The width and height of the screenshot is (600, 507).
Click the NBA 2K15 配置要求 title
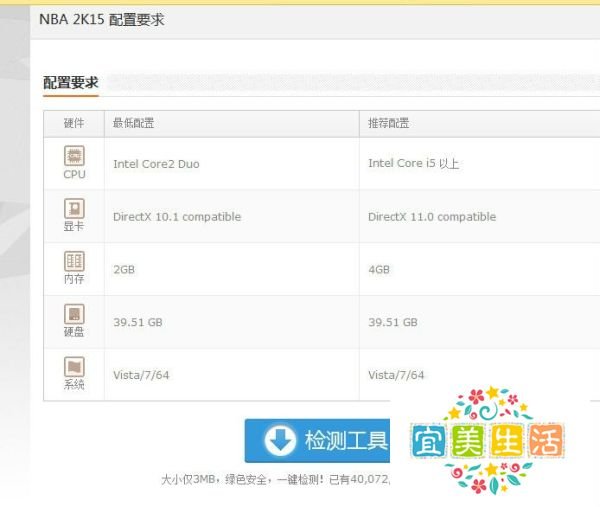coord(102,19)
